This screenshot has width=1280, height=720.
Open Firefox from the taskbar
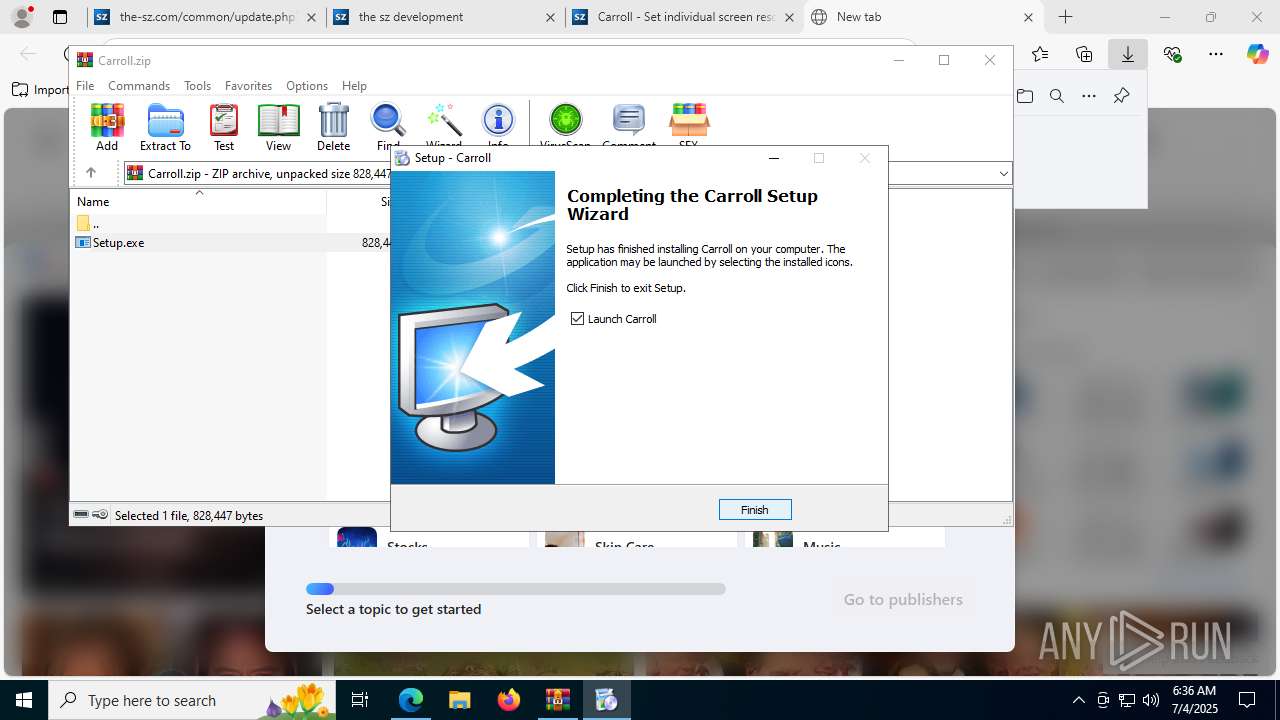point(508,700)
